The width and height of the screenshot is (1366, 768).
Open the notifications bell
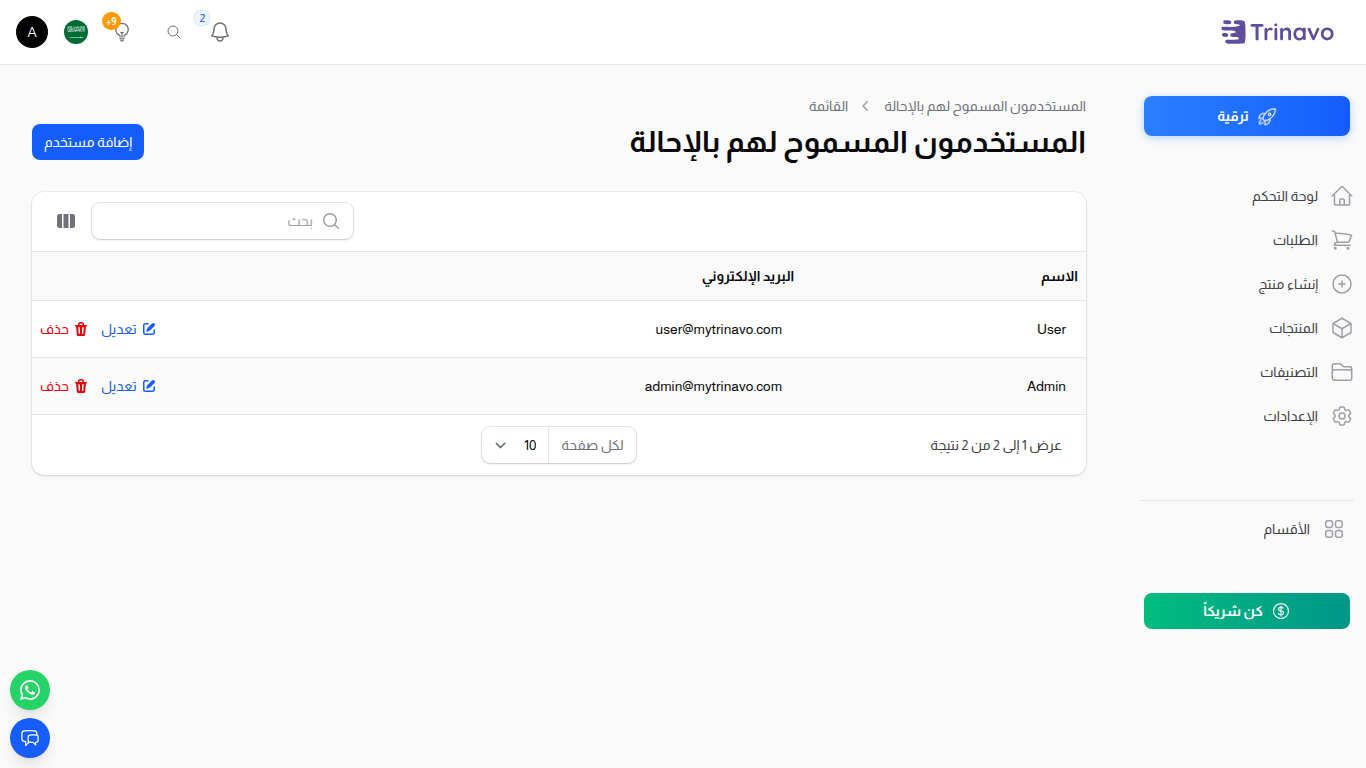tap(220, 32)
